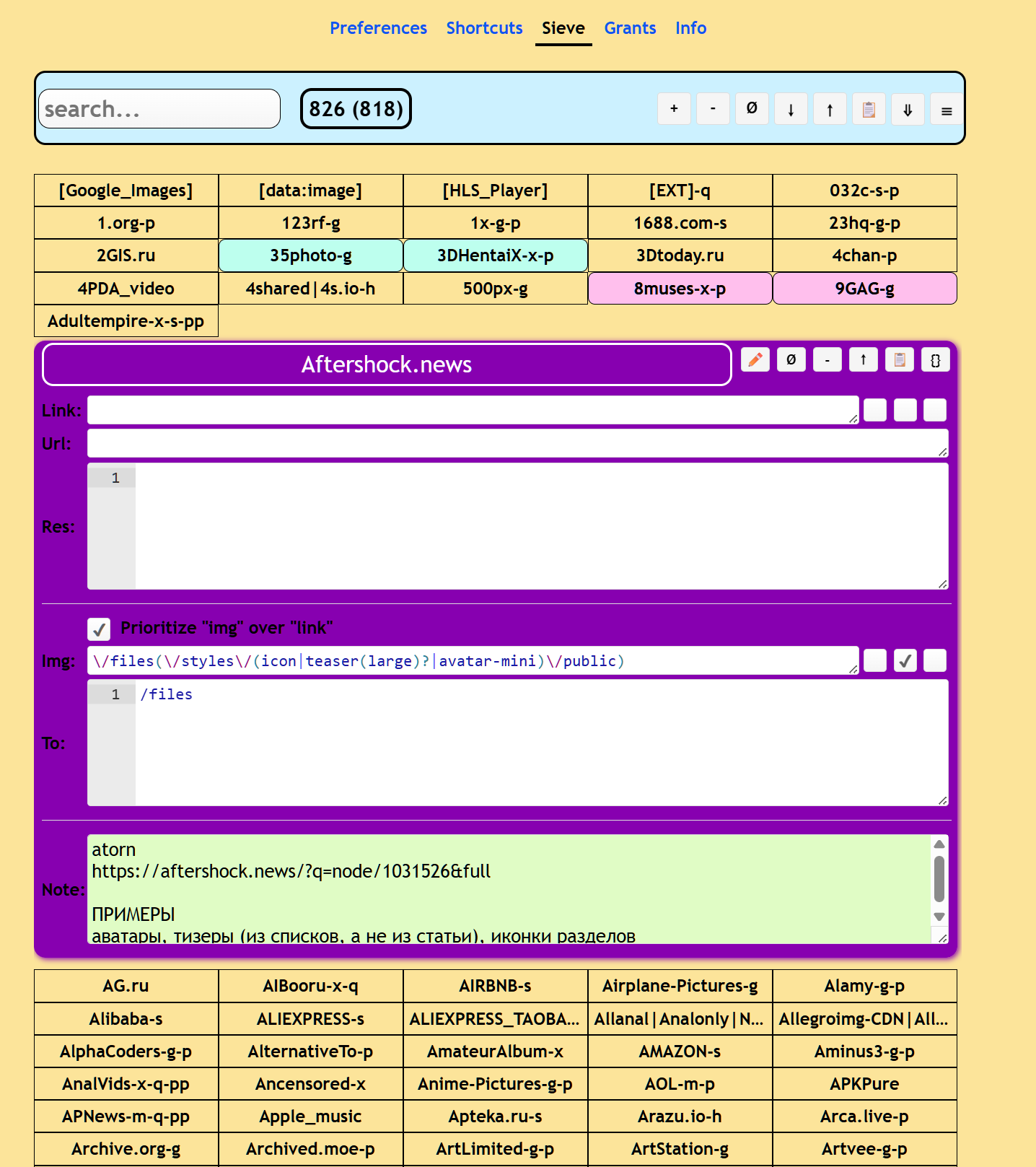Select the ArtStation-g rule

680,1149
